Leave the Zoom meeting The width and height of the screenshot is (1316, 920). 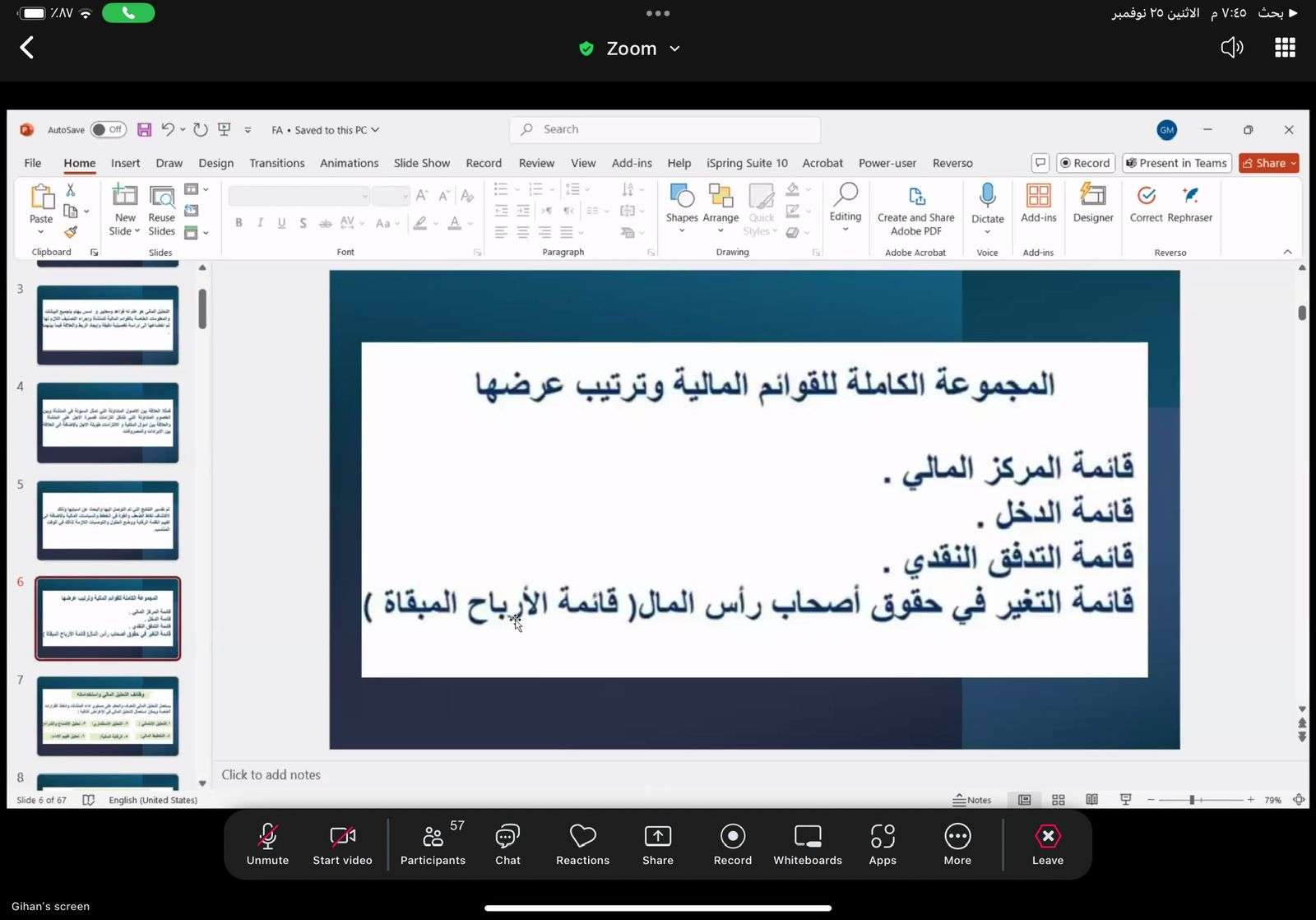(1047, 843)
